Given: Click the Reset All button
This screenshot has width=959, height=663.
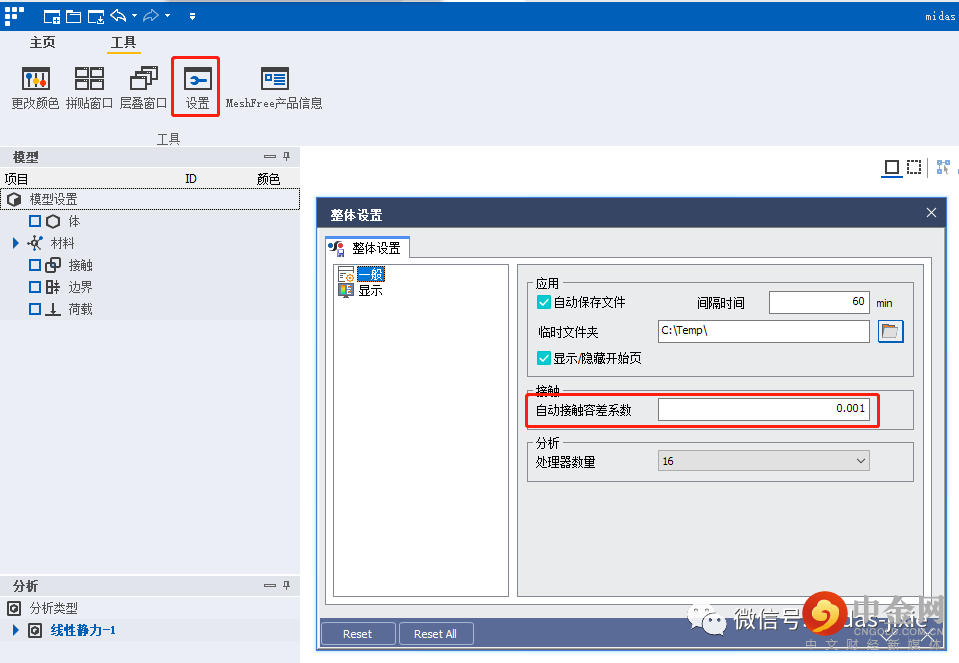Looking at the screenshot, I should [435, 634].
